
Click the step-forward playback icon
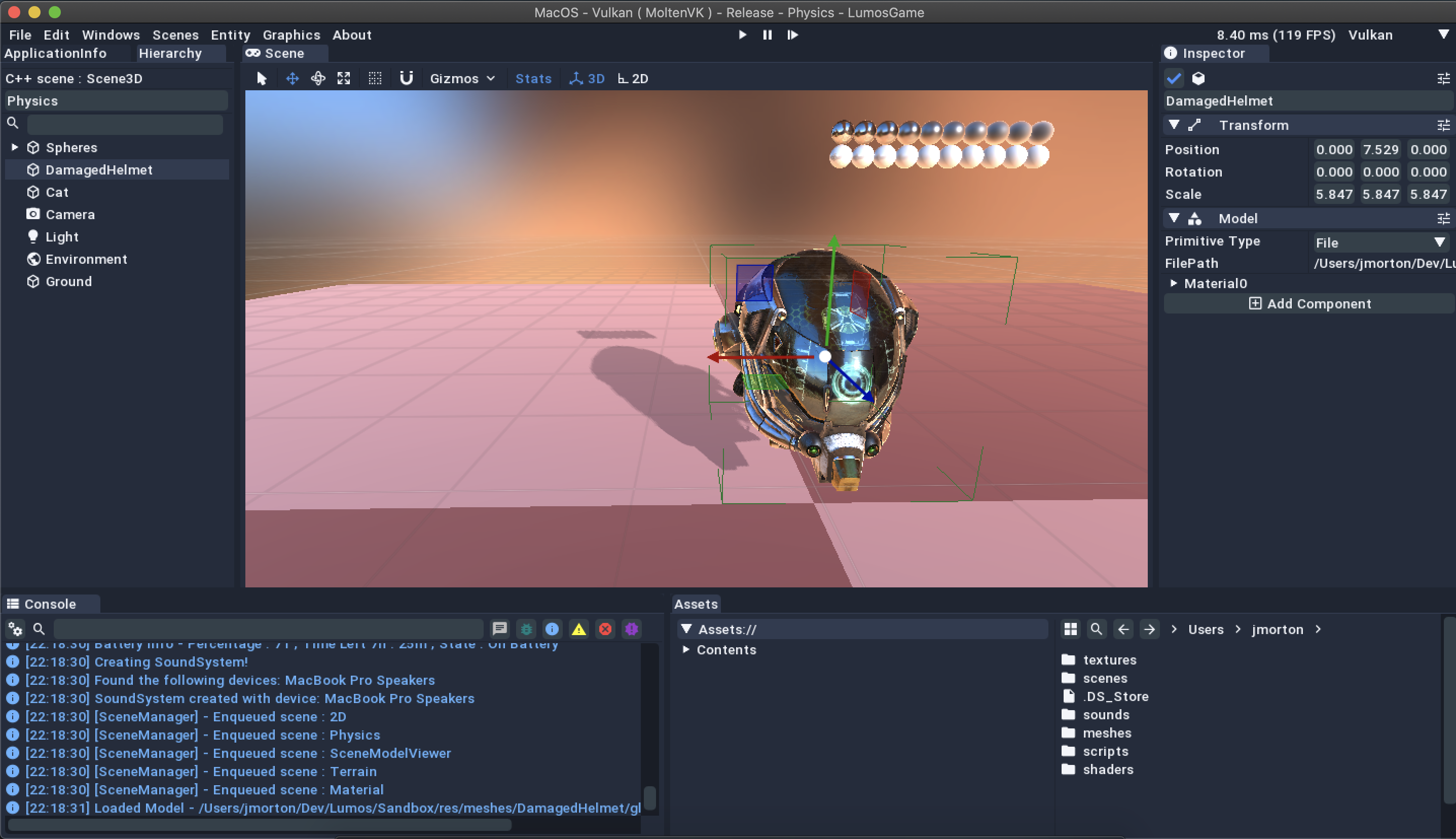(792, 34)
